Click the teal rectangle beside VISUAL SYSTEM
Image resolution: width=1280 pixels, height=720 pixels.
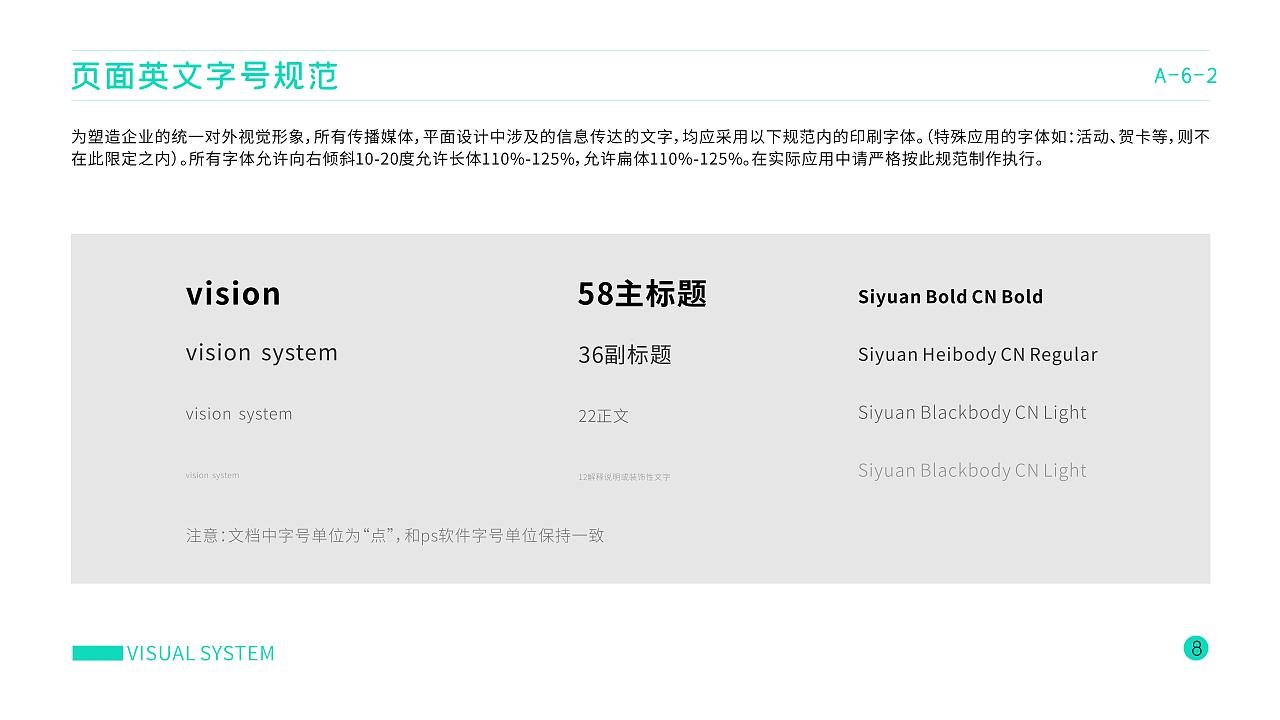coord(97,653)
